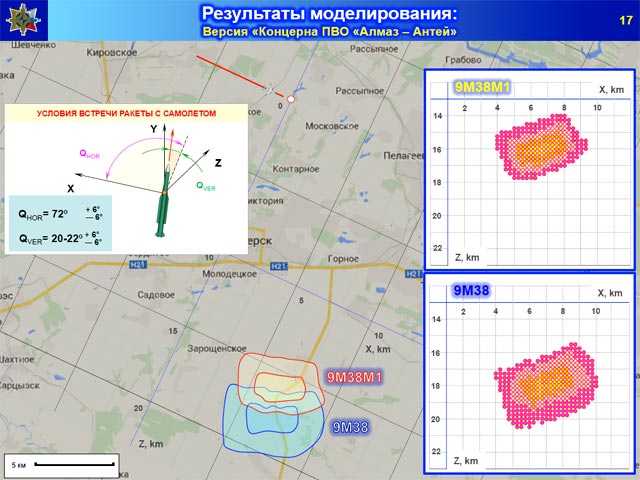This screenshot has width=640, height=480.
Task: Click the 9M38 title in the lower chart
Action: pos(470,291)
